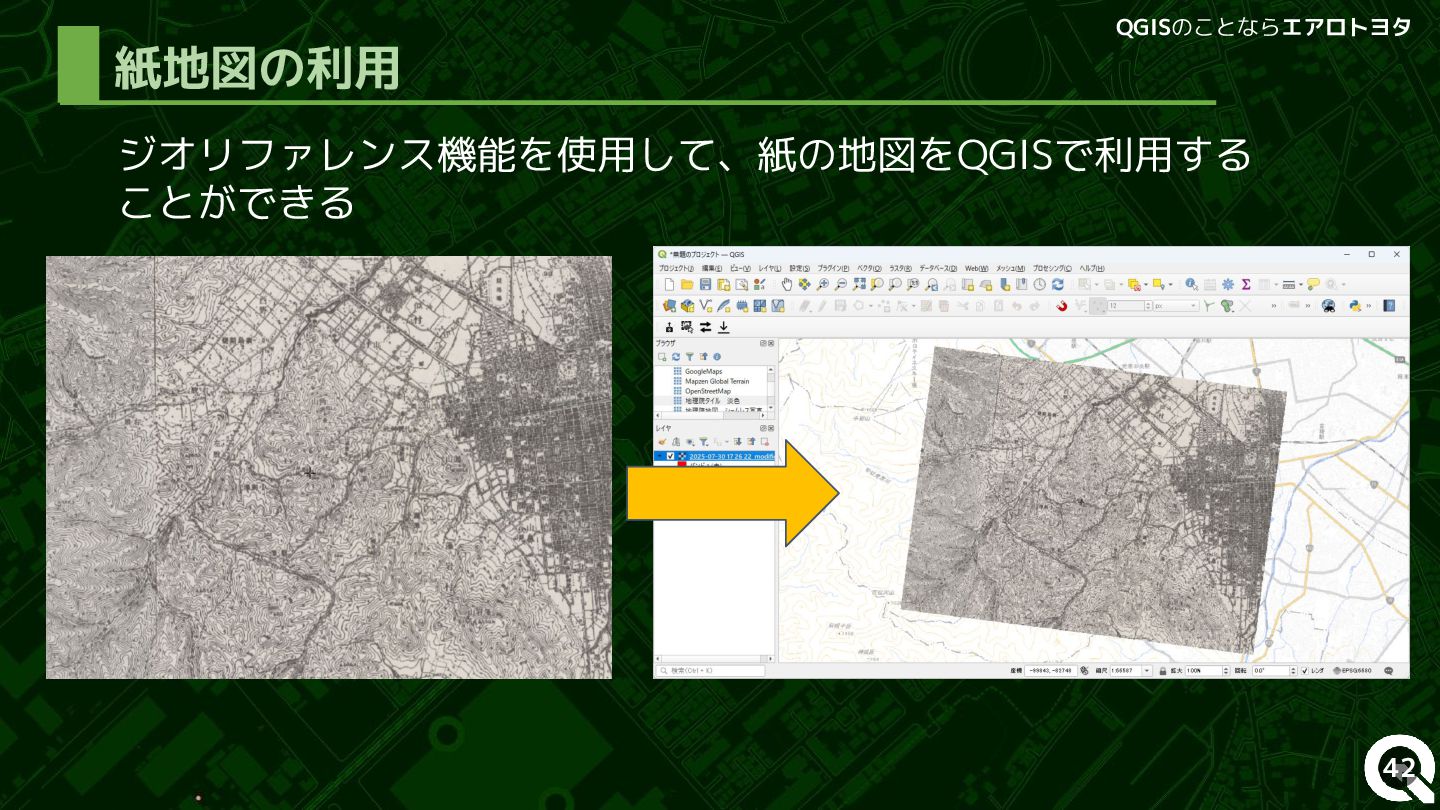
Task: Open Data Source Manager icon
Action: click(x=669, y=305)
